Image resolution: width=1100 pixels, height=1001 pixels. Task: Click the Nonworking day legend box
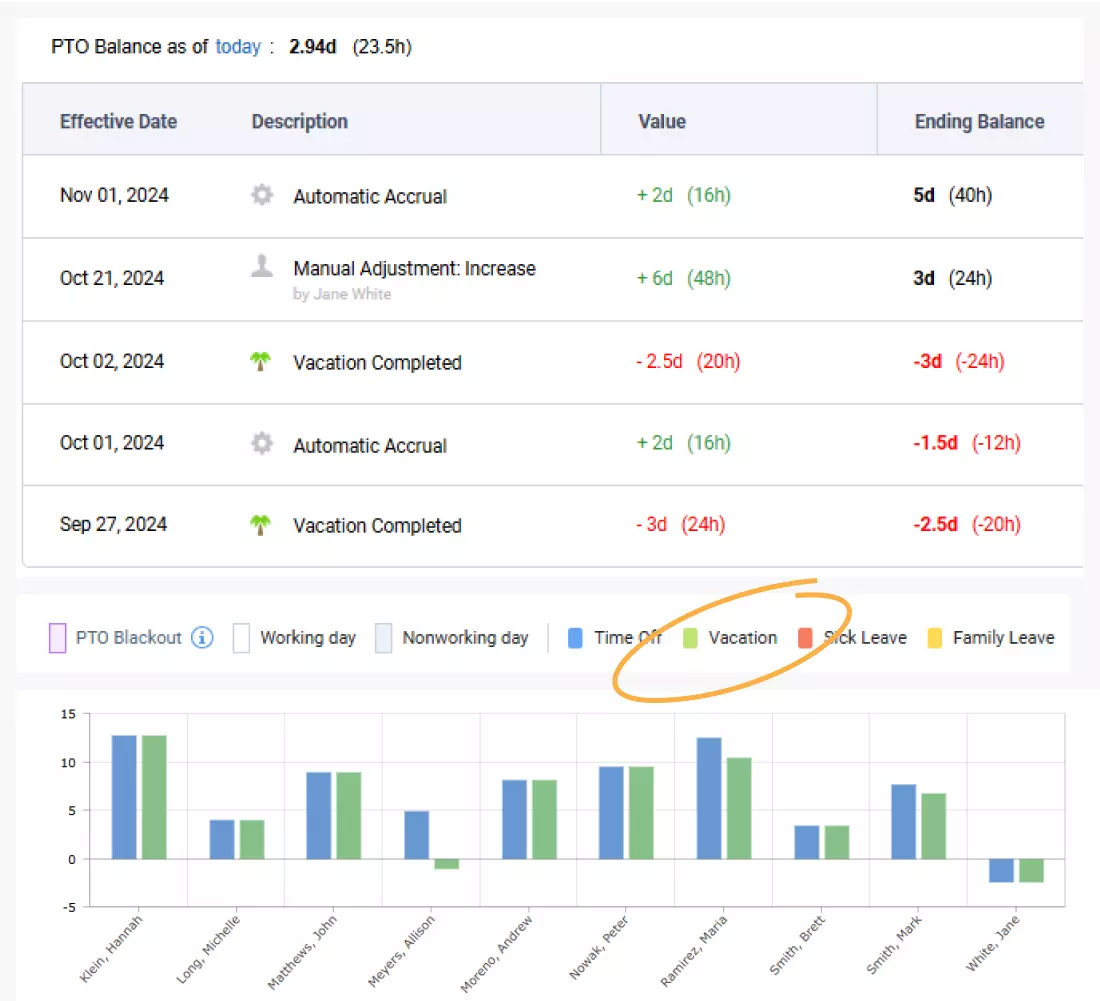click(384, 637)
